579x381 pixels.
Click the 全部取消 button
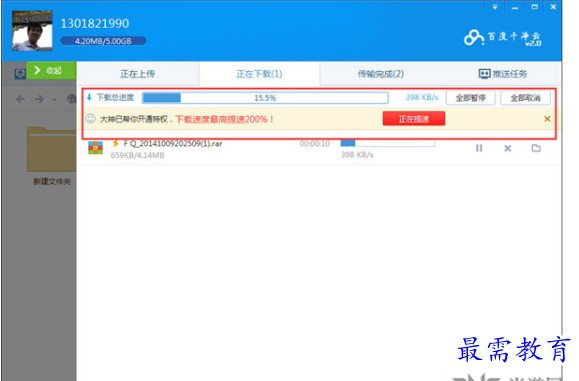(525, 98)
